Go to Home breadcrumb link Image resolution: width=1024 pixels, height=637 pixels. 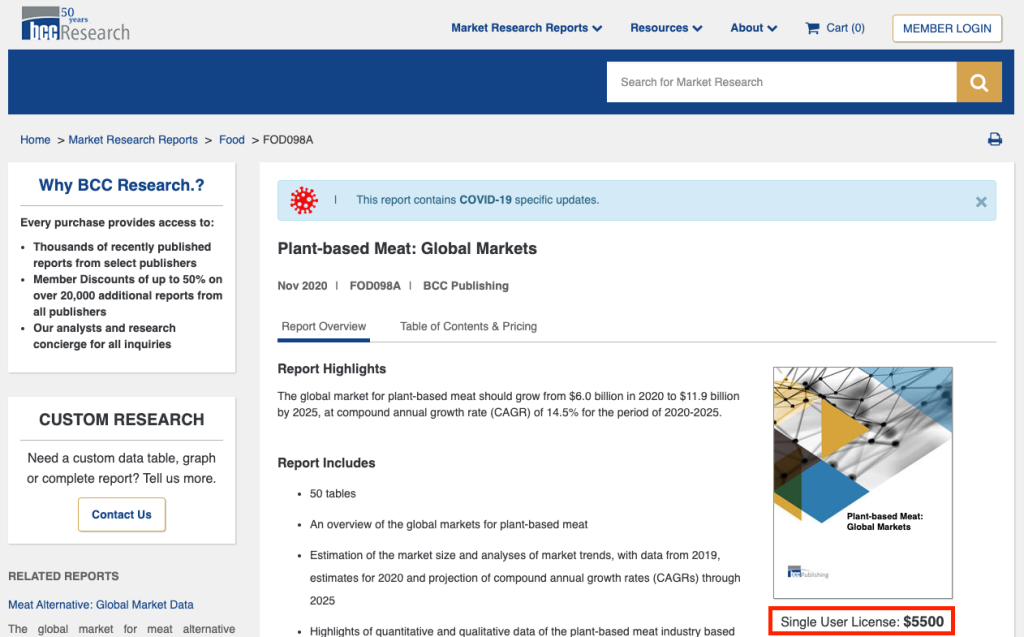[x=35, y=140]
